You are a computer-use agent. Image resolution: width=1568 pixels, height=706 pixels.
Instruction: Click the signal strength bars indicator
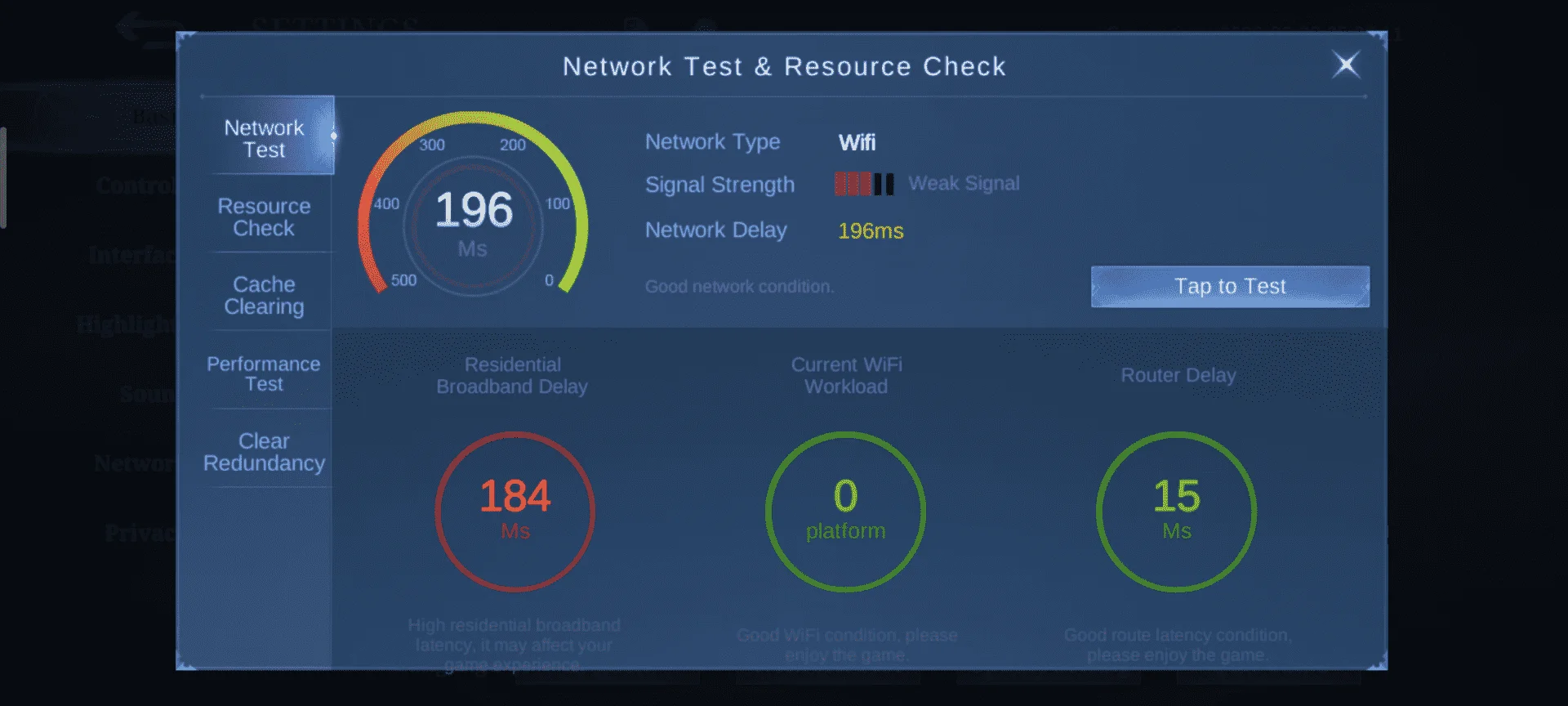(864, 184)
